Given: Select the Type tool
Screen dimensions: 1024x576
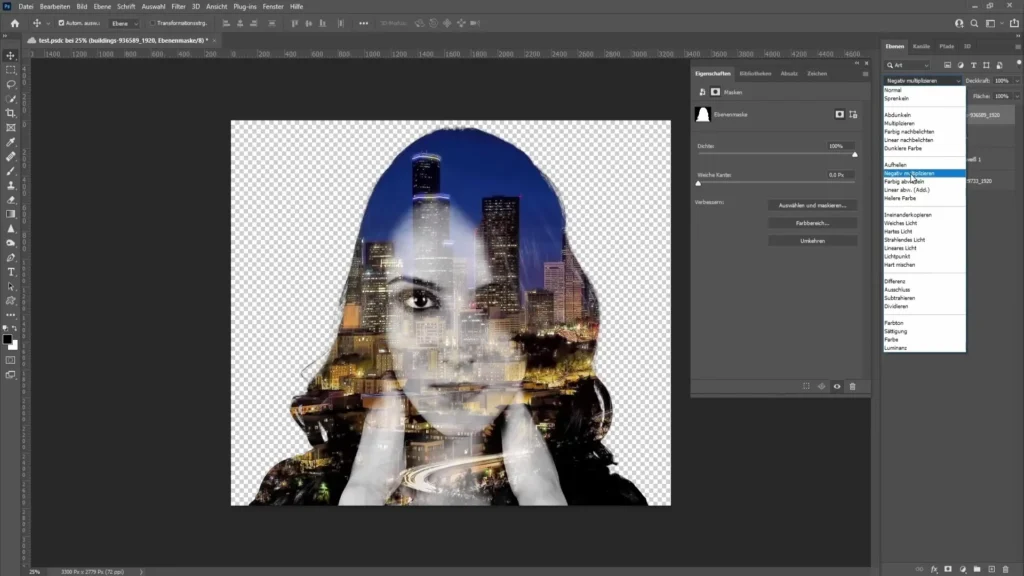Looking at the screenshot, I should [x=11, y=271].
